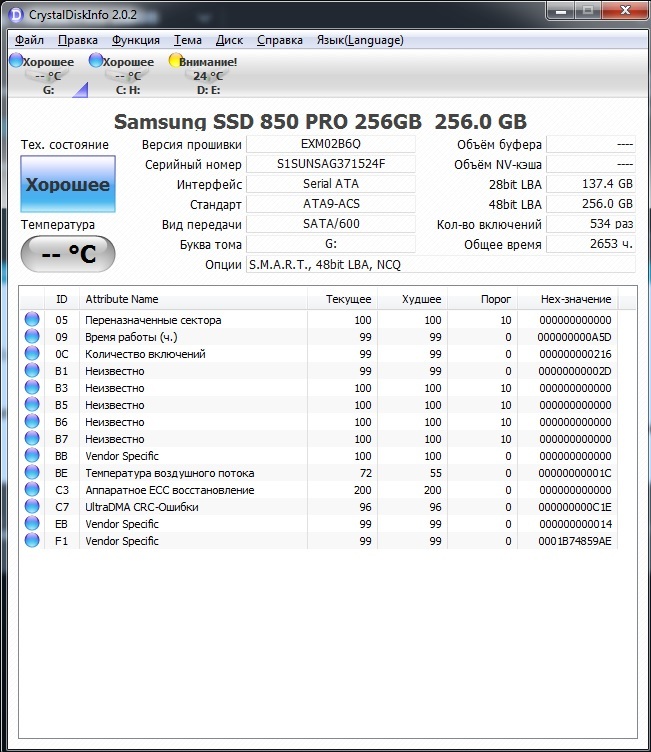Select the yellow Внимание! disk D: E: icon
The height and width of the screenshot is (752, 651).
click(x=176, y=60)
